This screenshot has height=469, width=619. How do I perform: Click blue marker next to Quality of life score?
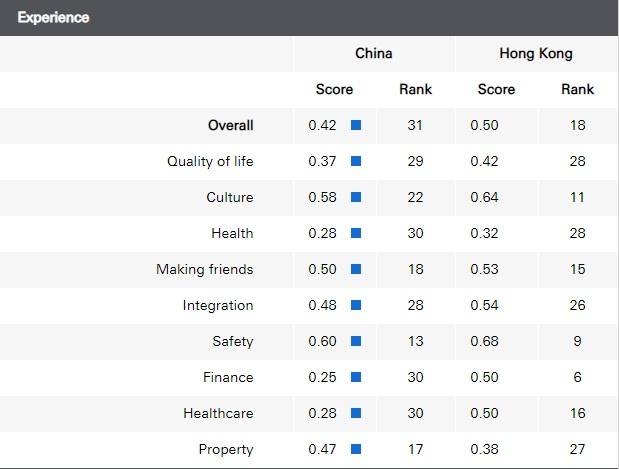tap(356, 162)
